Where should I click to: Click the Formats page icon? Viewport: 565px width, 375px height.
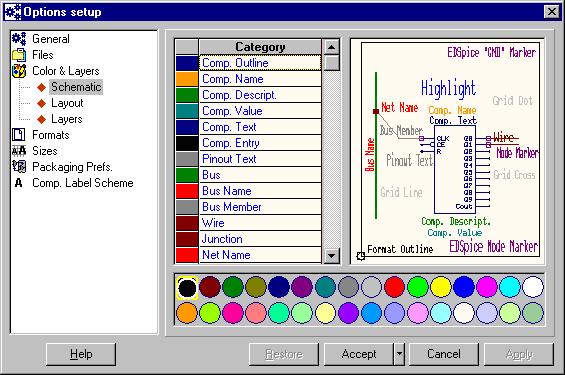[19, 135]
